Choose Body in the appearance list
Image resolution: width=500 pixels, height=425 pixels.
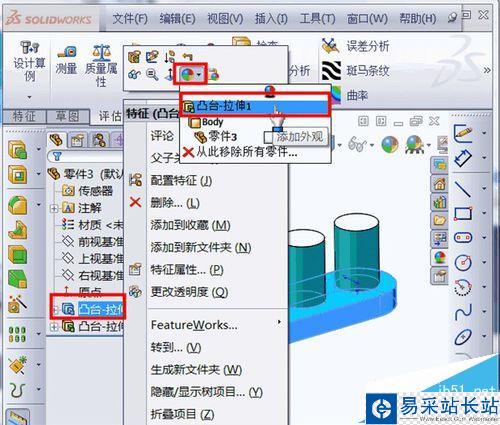click(206, 122)
